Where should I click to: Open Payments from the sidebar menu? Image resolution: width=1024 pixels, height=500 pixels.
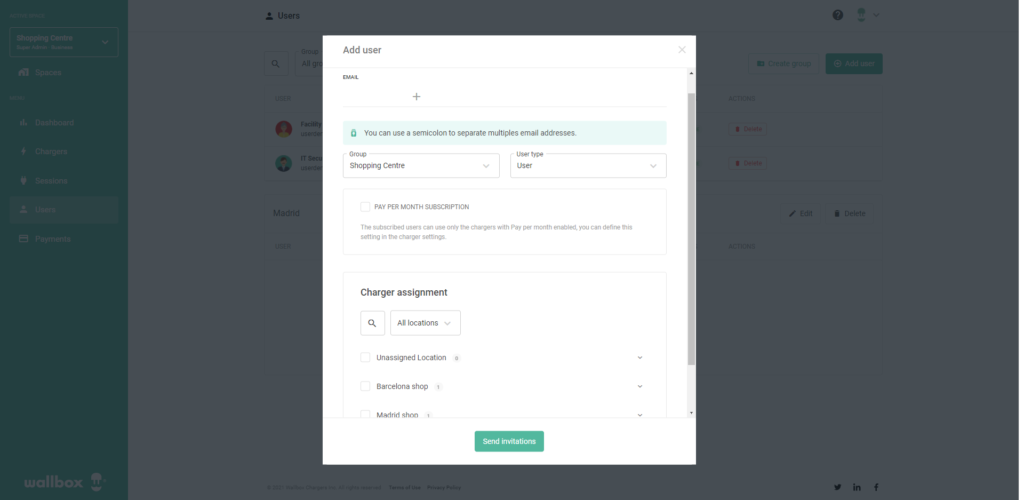(x=52, y=239)
